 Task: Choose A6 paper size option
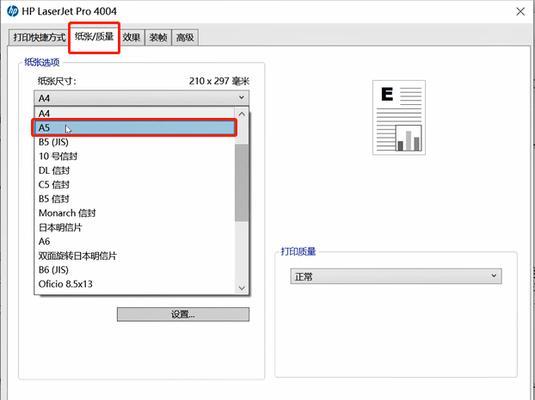click(x=135, y=241)
